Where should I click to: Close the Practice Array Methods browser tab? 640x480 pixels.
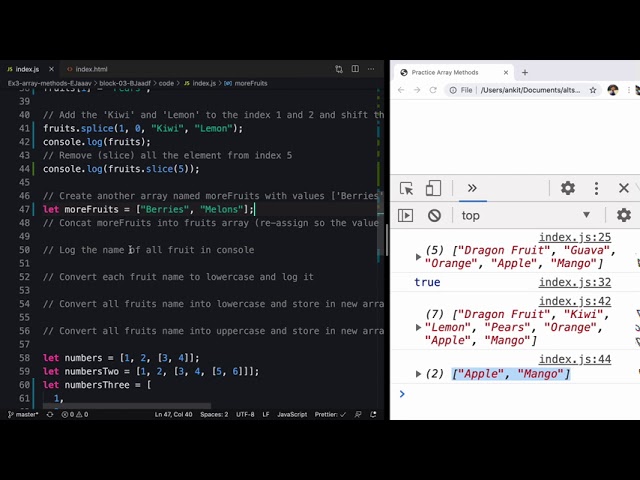tap(506, 72)
